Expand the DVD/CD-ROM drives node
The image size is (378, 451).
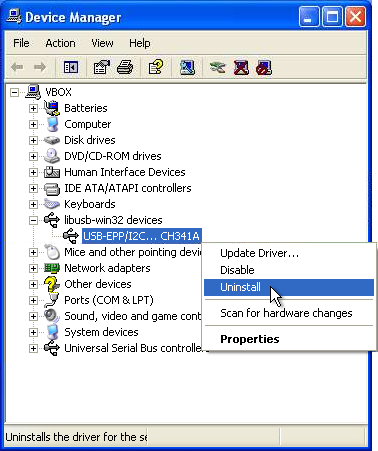click(x=33, y=156)
